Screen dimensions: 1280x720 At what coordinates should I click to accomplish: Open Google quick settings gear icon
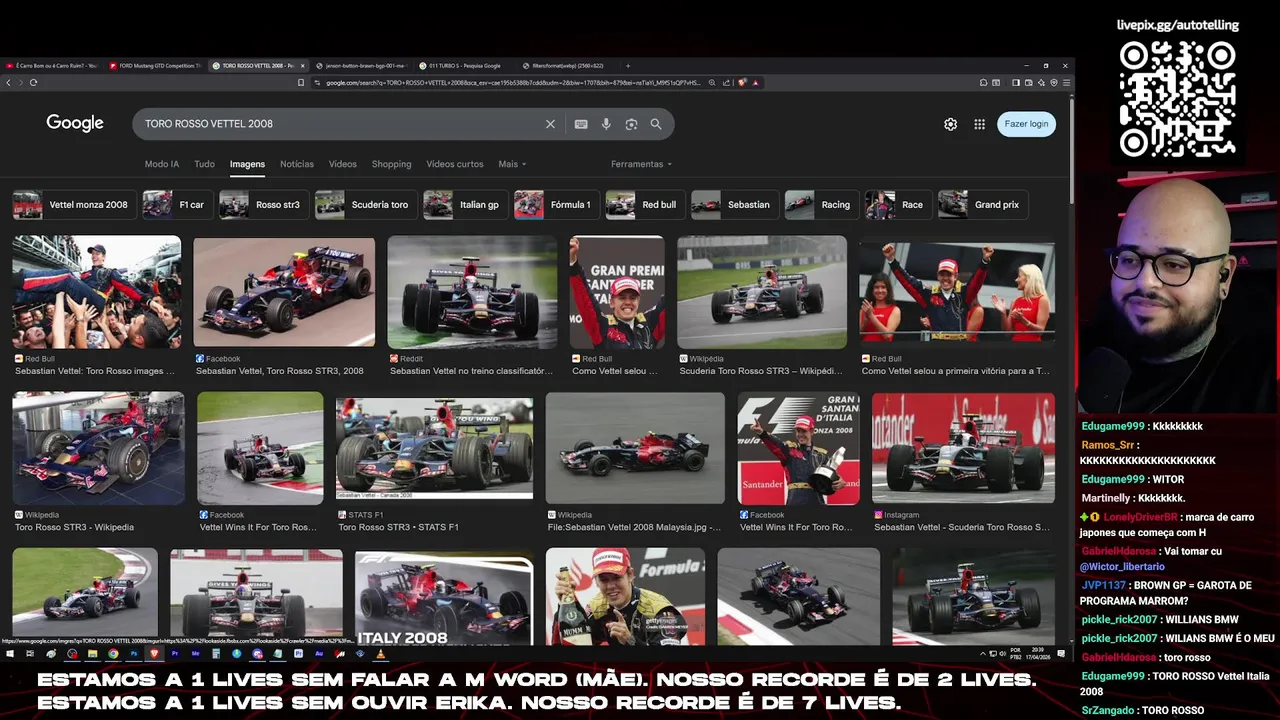[x=950, y=124]
